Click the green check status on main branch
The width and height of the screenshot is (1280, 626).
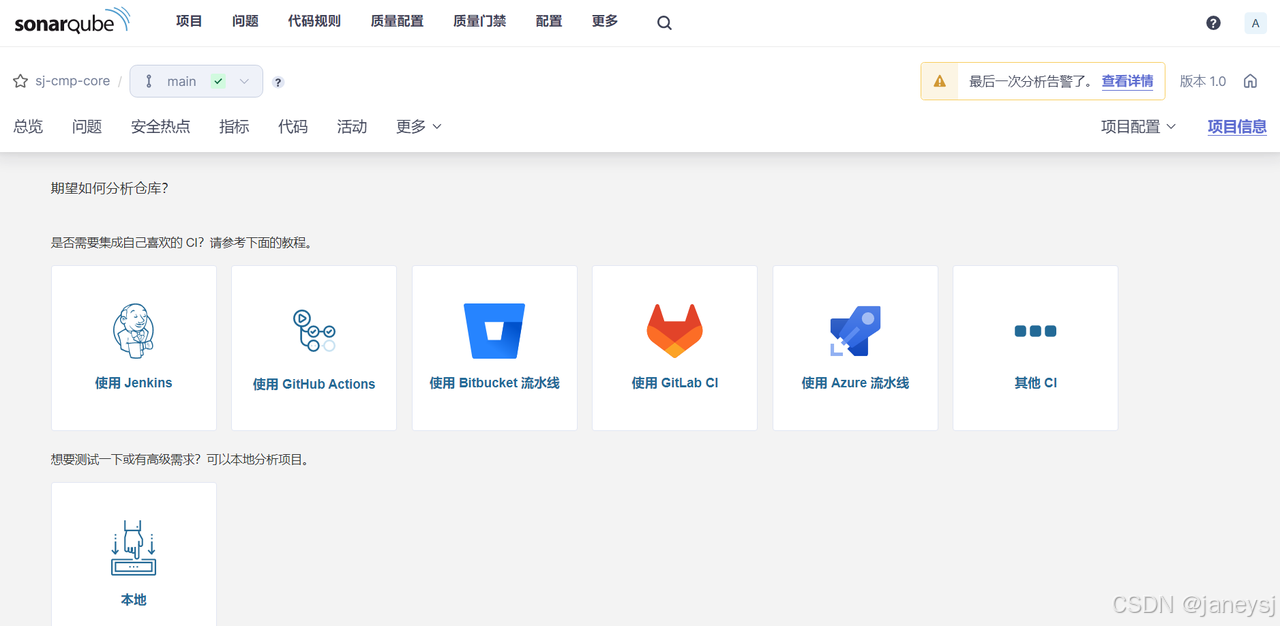[218, 81]
